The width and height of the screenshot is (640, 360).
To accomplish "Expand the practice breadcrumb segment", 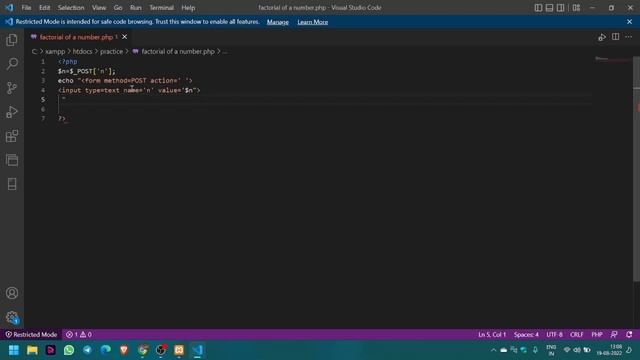I will click(x=111, y=51).
